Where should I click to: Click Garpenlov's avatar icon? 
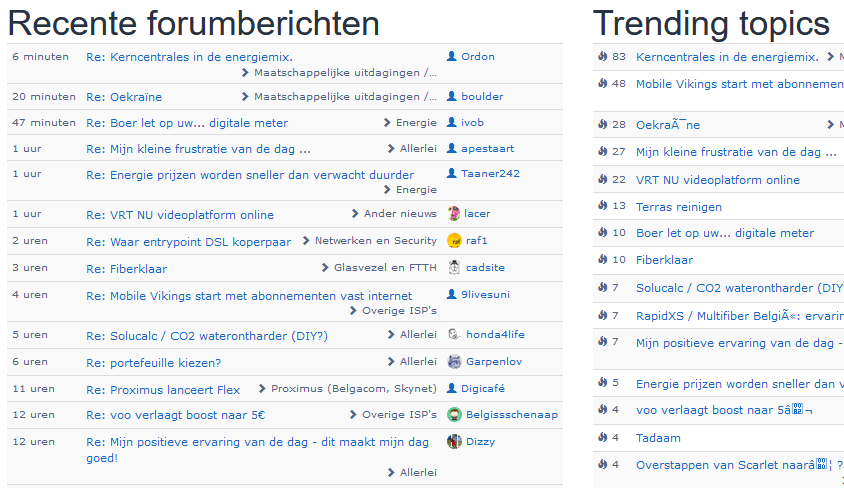coord(454,361)
